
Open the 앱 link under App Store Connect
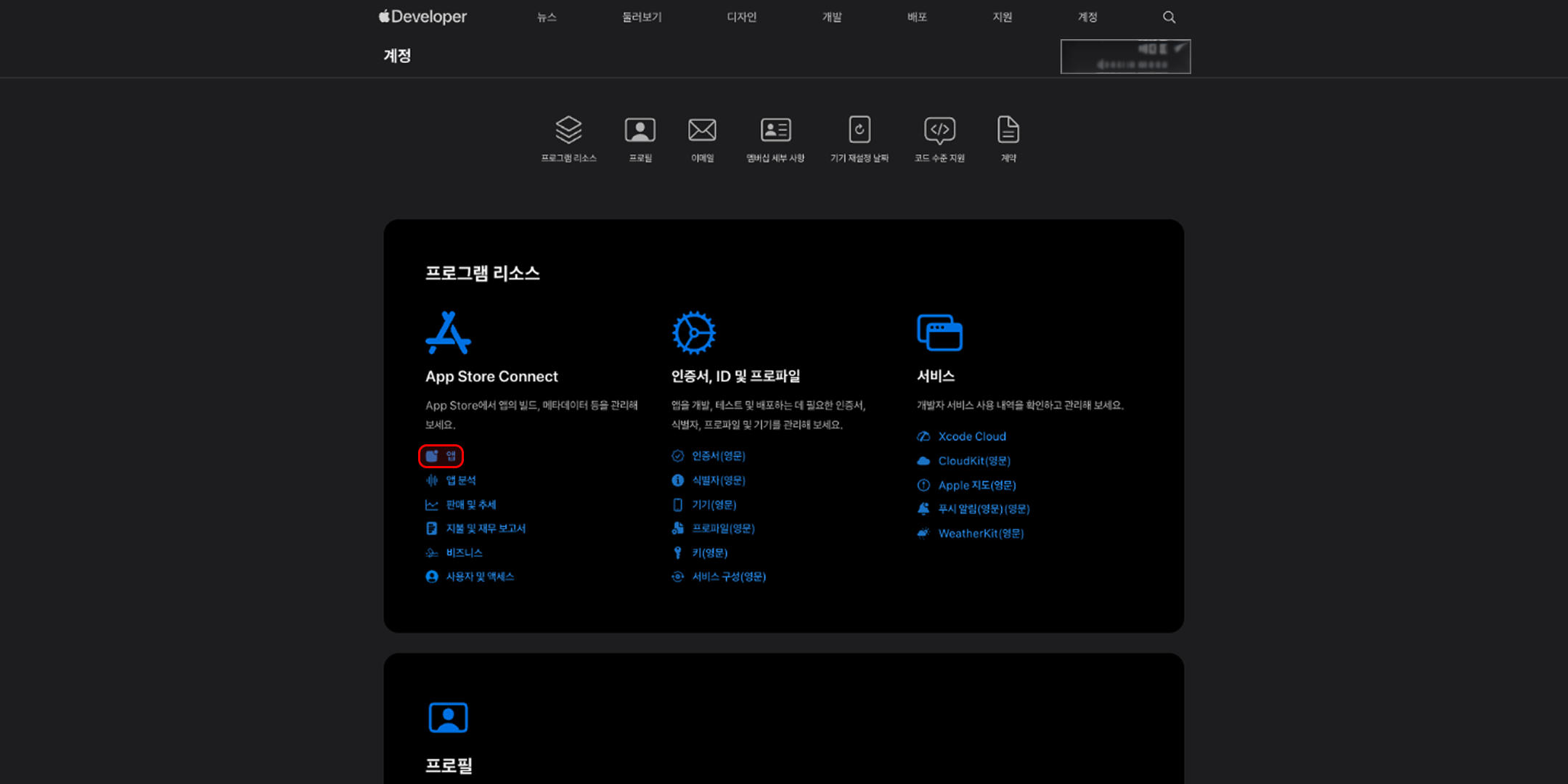click(x=441, y=456)
